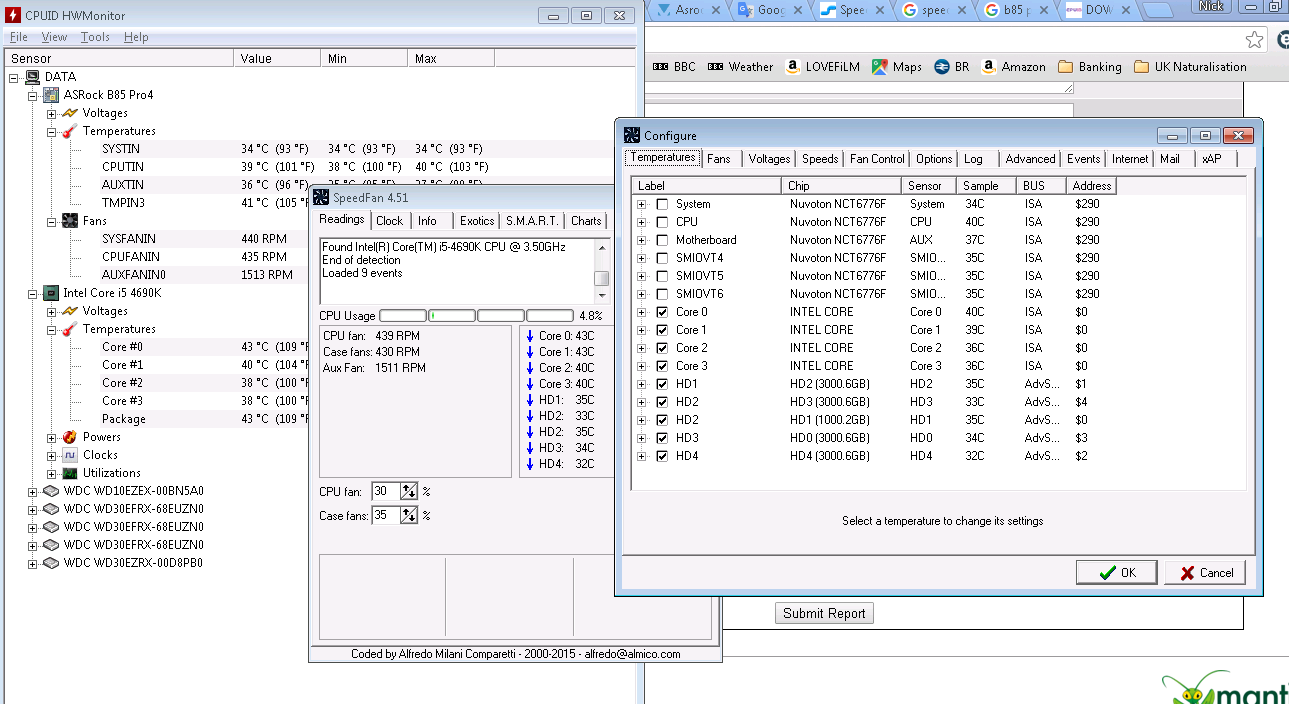
Task: Expand Voltages under ASRock B85 Pro4
Action: [50, 113]
